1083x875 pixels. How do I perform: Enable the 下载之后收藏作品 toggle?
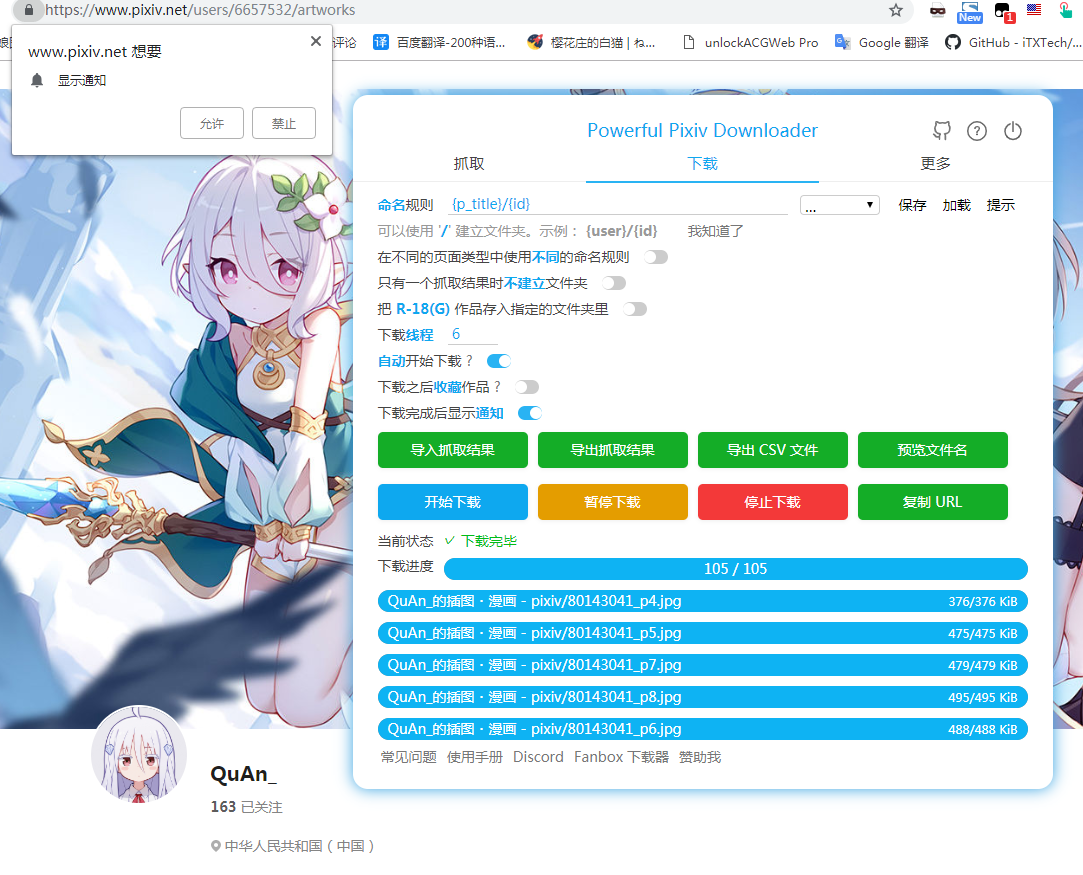[527, 386]
